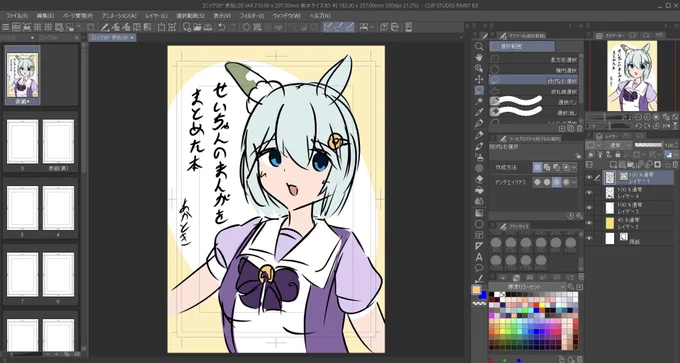Click the Undo icon in command bar
The width and height of the screenshot is (680, 363).
point(222,27)
